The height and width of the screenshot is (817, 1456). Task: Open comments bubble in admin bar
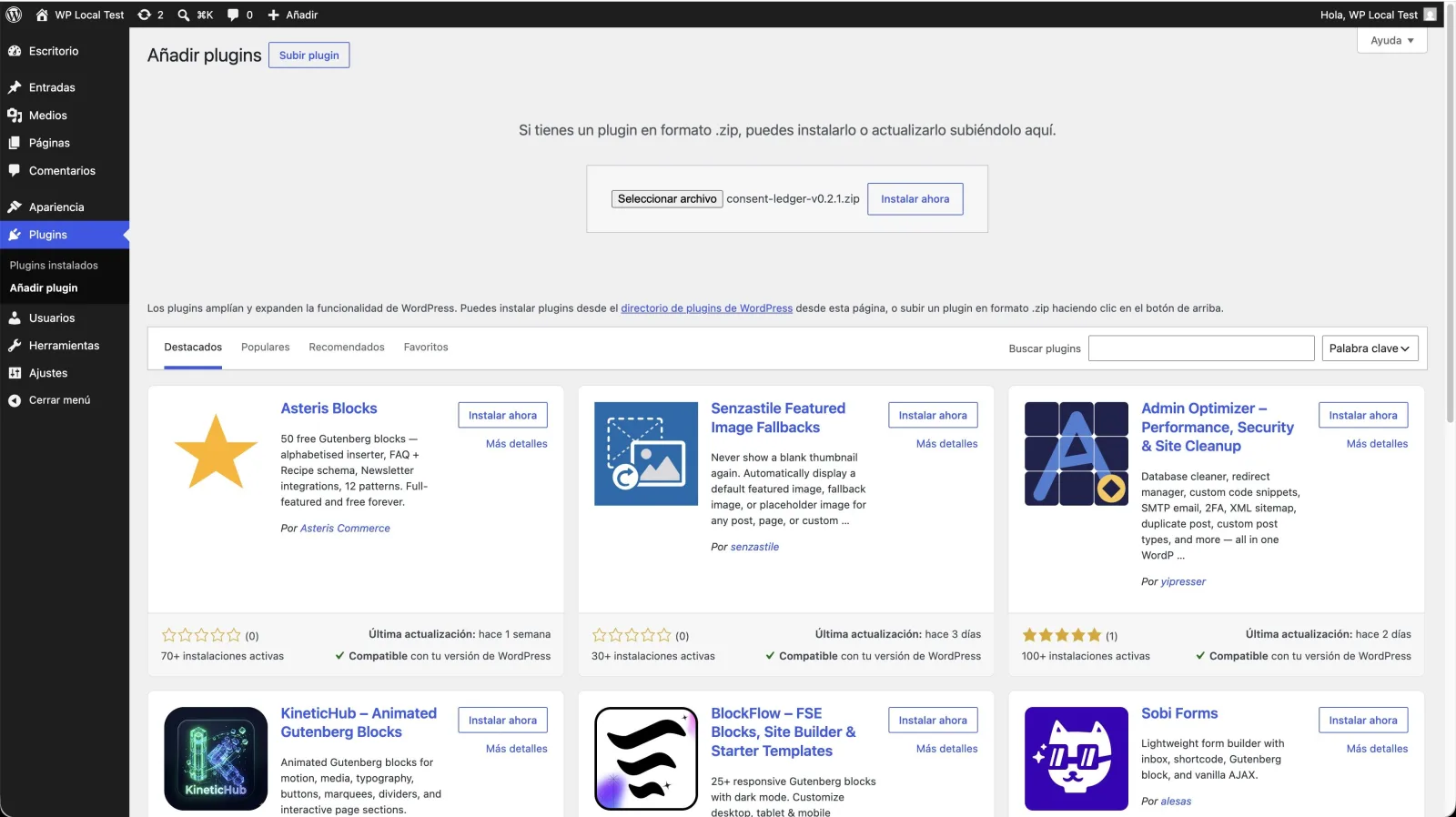click(233, 15)
